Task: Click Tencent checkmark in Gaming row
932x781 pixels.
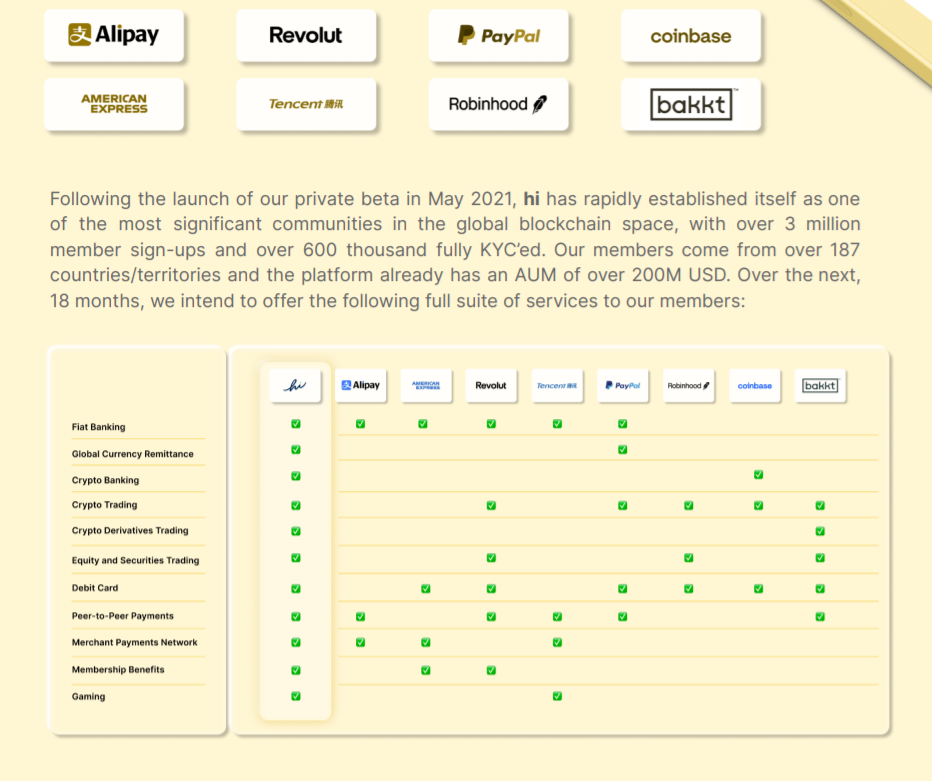Action: point(557,696)
